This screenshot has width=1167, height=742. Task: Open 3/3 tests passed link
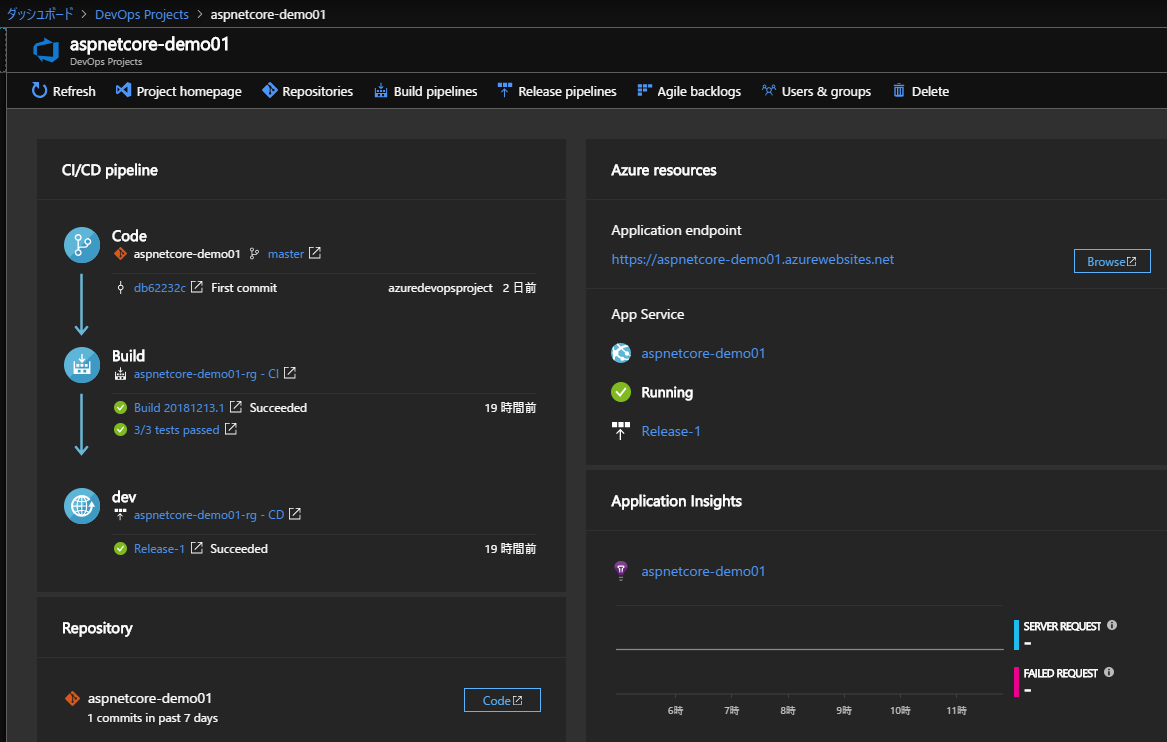(176, 429)
